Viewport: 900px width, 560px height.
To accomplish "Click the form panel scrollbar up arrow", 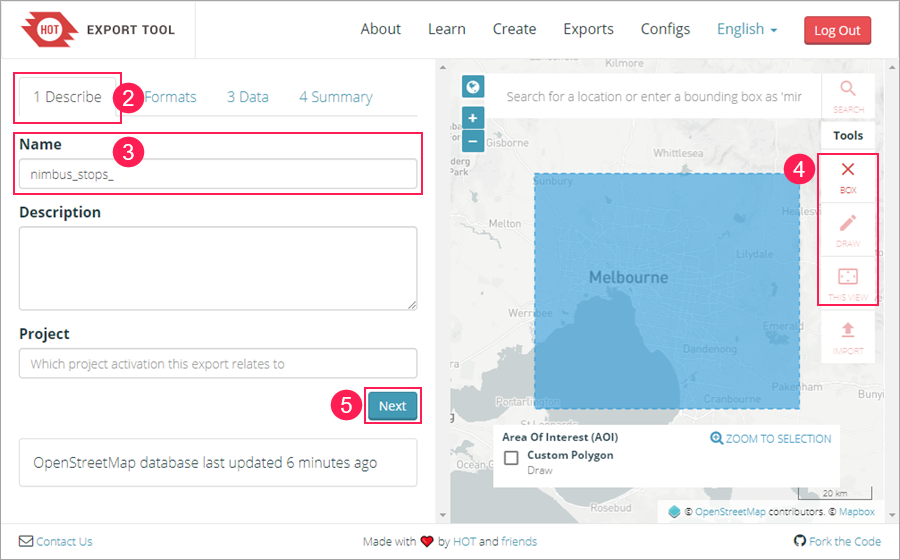I will point(443,67).
